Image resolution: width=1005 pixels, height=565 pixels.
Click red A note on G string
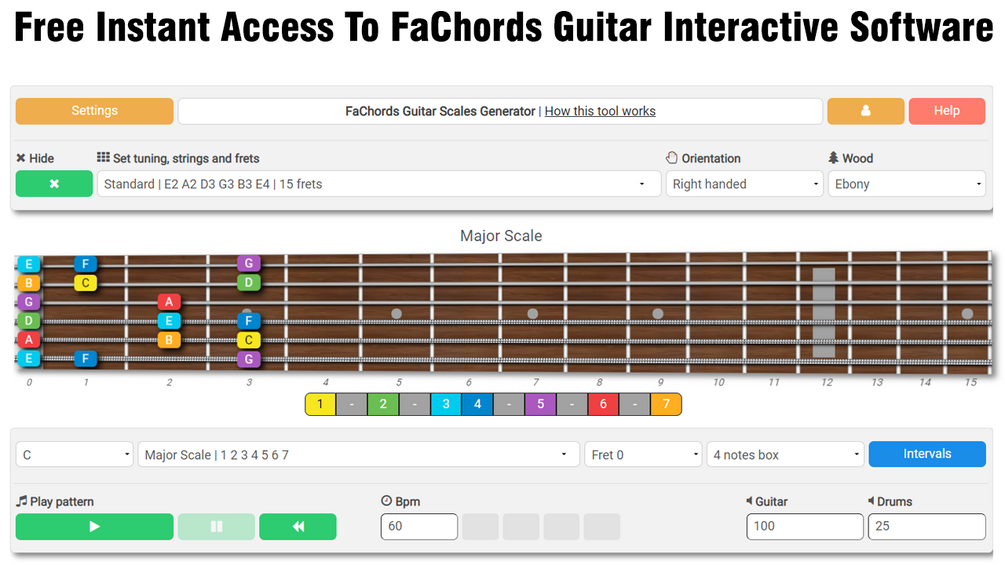point(169,302)
